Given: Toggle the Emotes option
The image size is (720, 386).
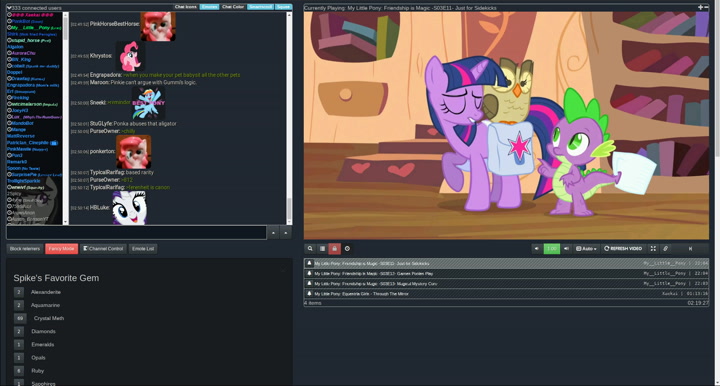Looking at the screenshot, I should pyautogui.click(x=209, y=7).
